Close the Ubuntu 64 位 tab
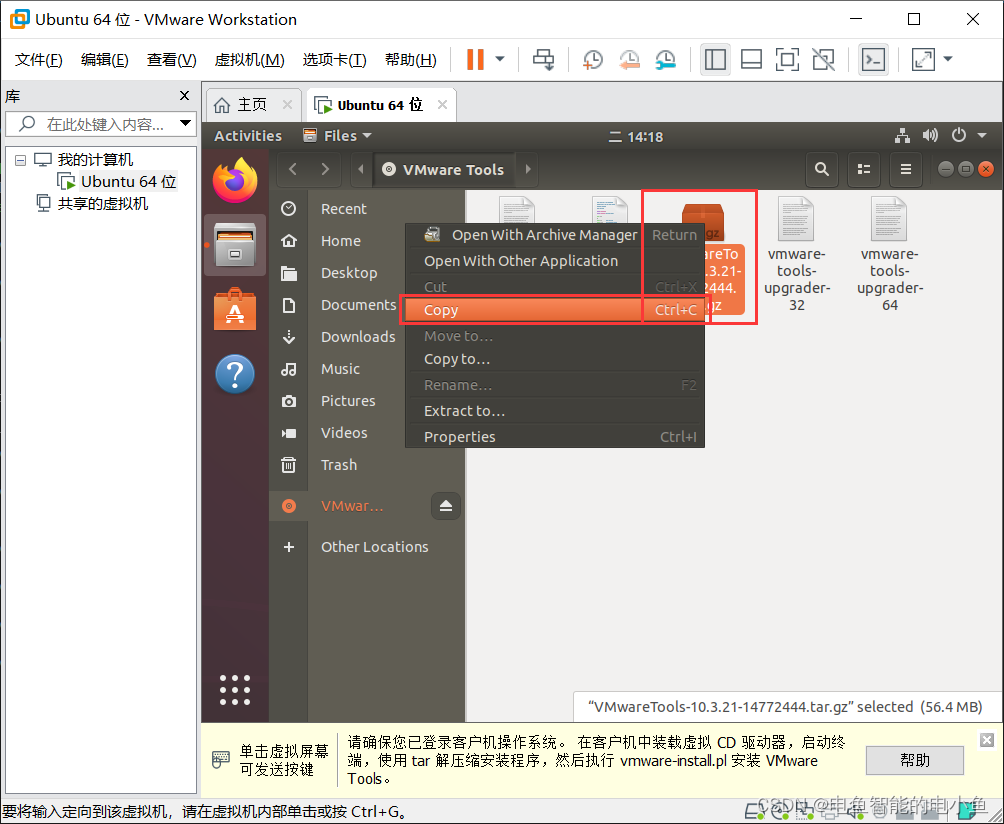The image size is (1004, 824). [x=442, y=104]
